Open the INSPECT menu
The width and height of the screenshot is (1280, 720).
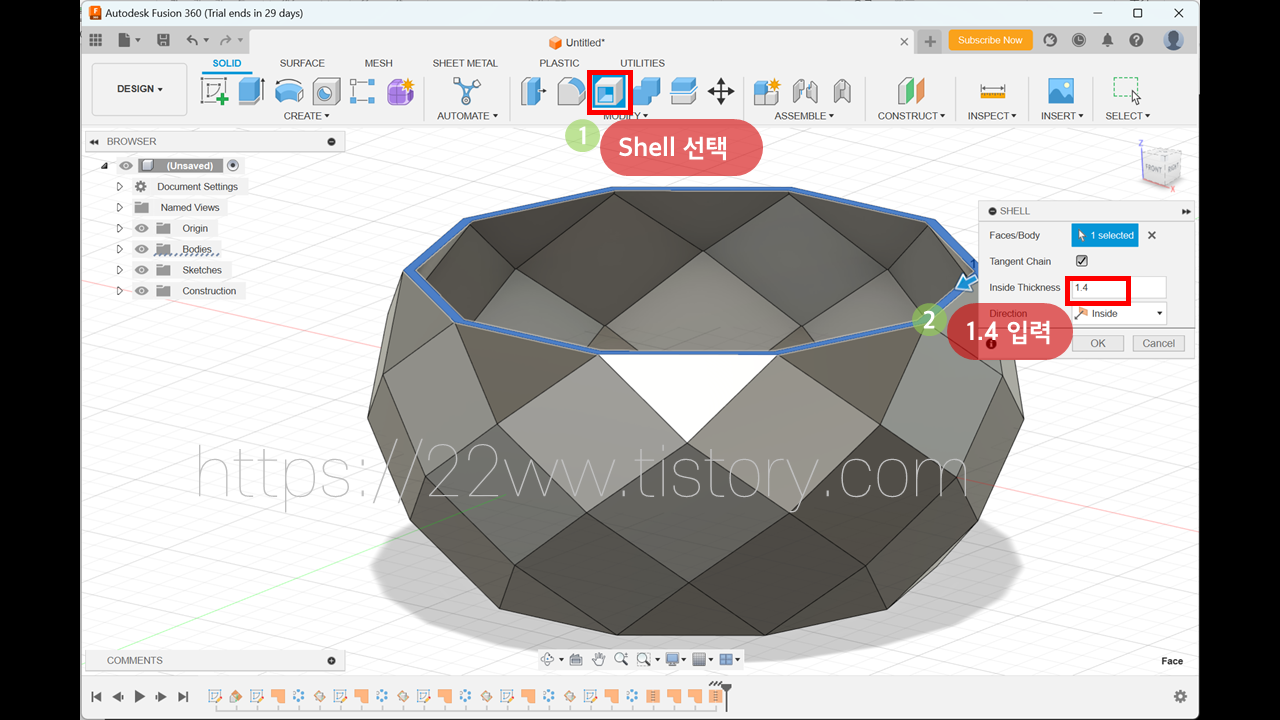992,116
